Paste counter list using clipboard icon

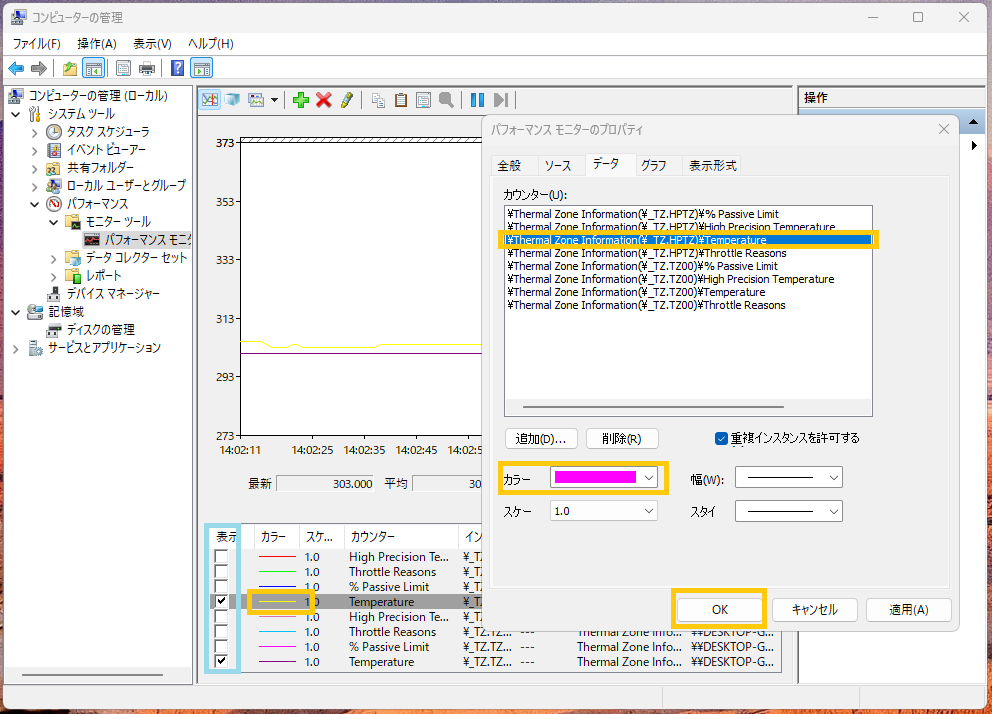pos(402,100)
